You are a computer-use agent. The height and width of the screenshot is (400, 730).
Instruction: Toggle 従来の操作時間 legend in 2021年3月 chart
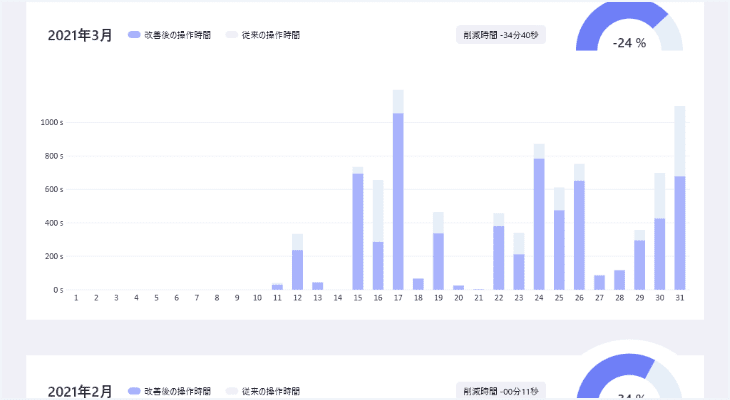point(263,35)
